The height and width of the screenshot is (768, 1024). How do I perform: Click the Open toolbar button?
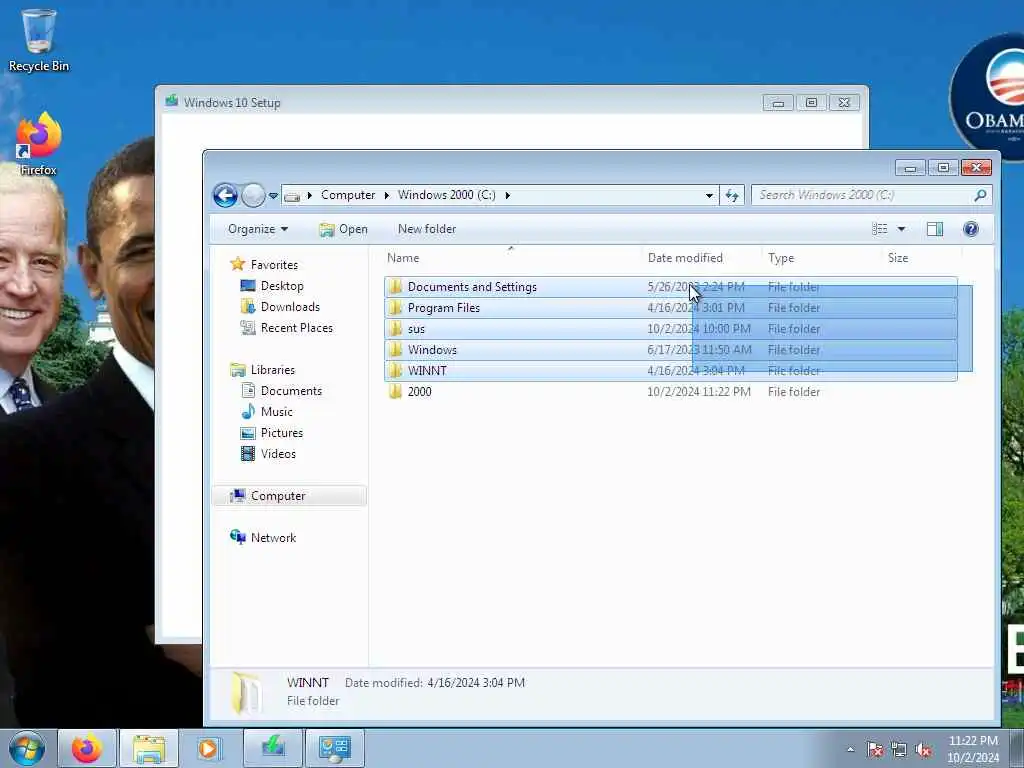(x=344, y=229)
